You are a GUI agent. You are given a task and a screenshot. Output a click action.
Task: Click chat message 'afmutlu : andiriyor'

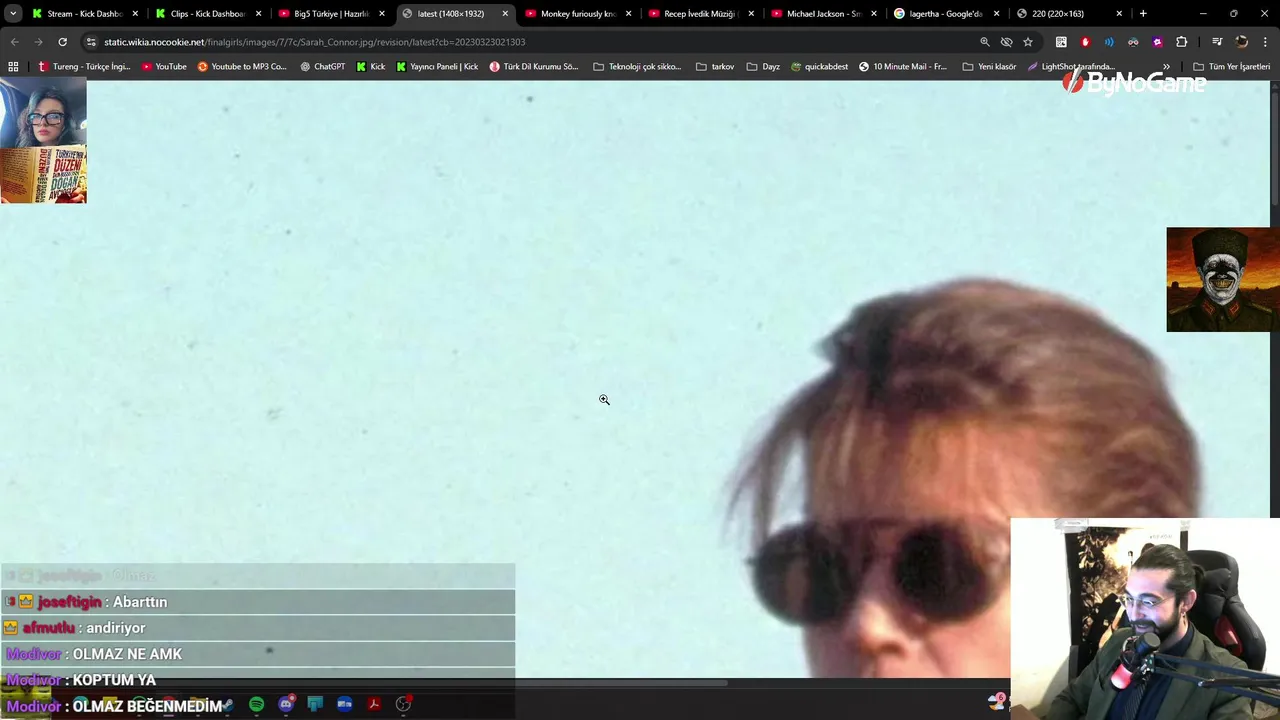[x=258, y=628]
